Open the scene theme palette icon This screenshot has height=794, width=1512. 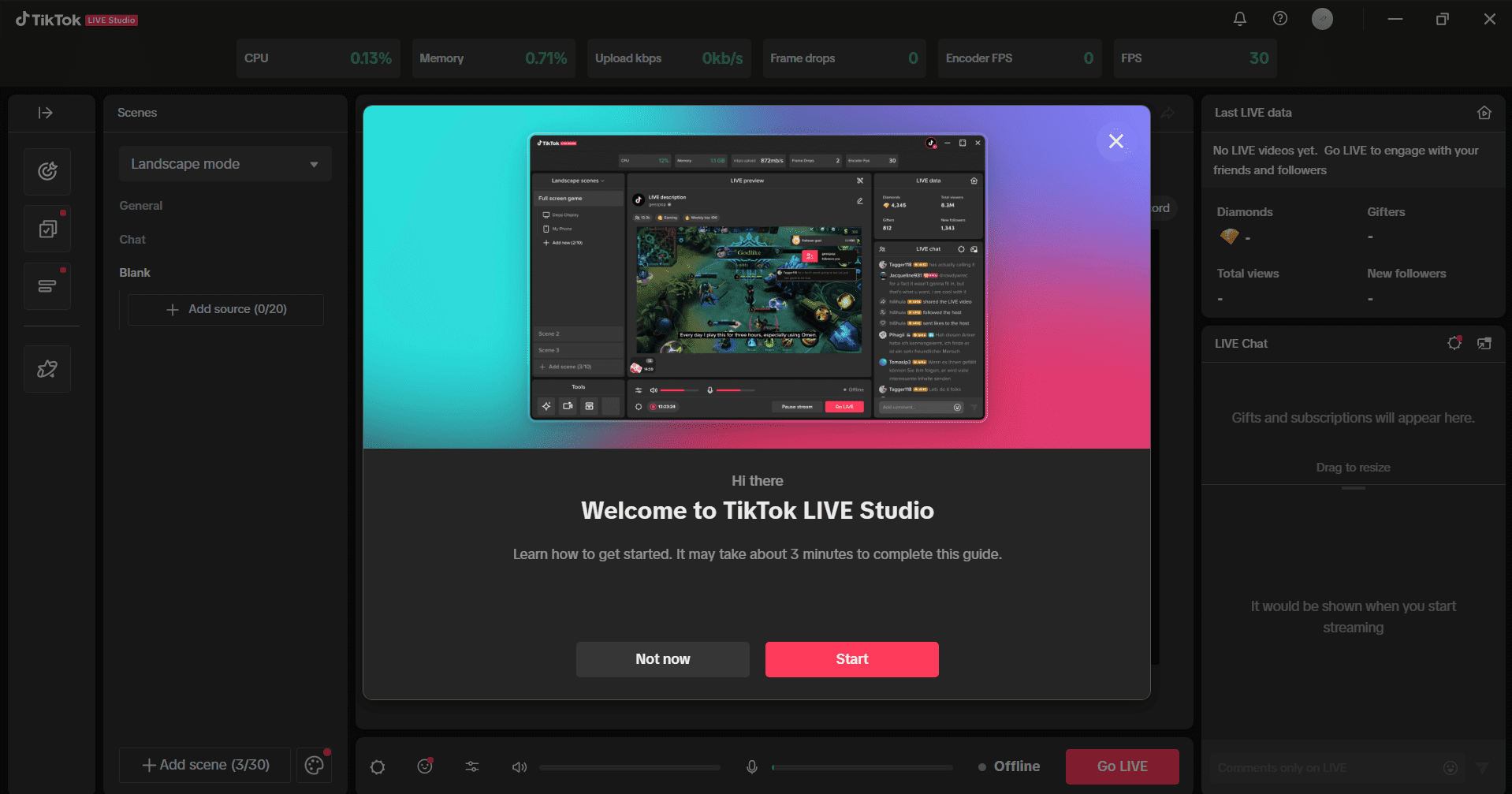314,765
